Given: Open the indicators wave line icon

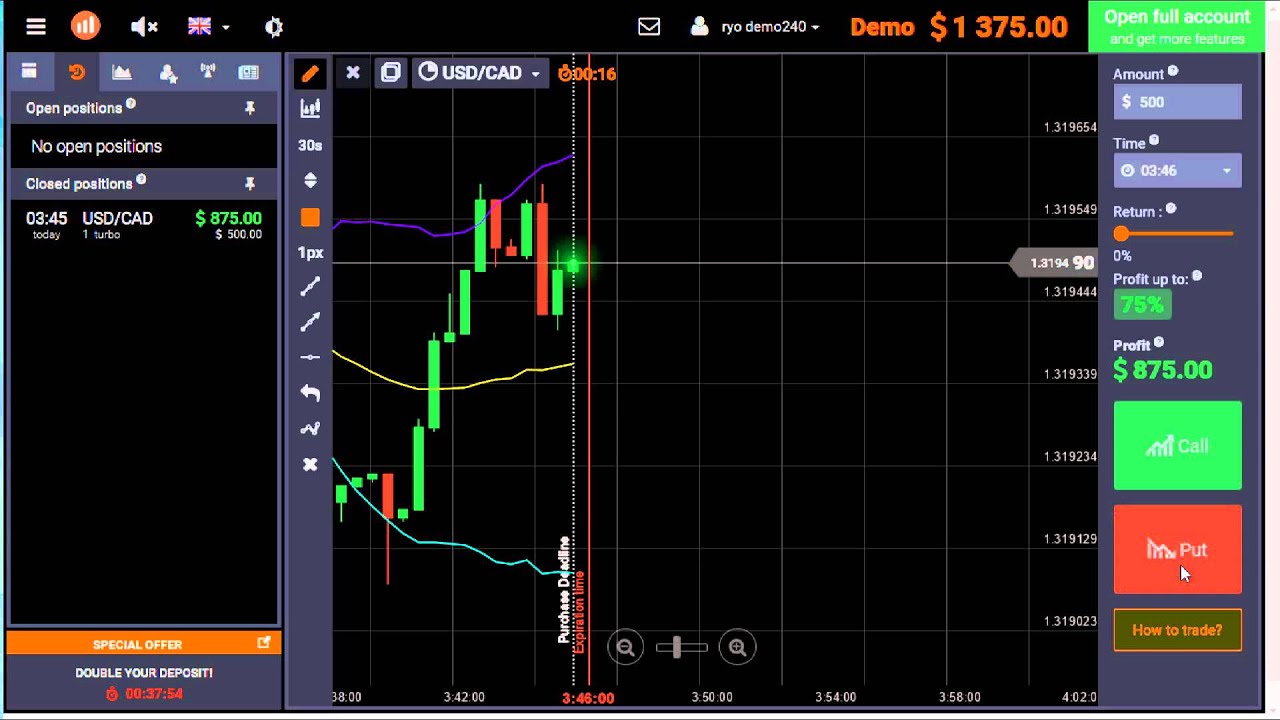Looking at the screenshot, I should (310, 429).
